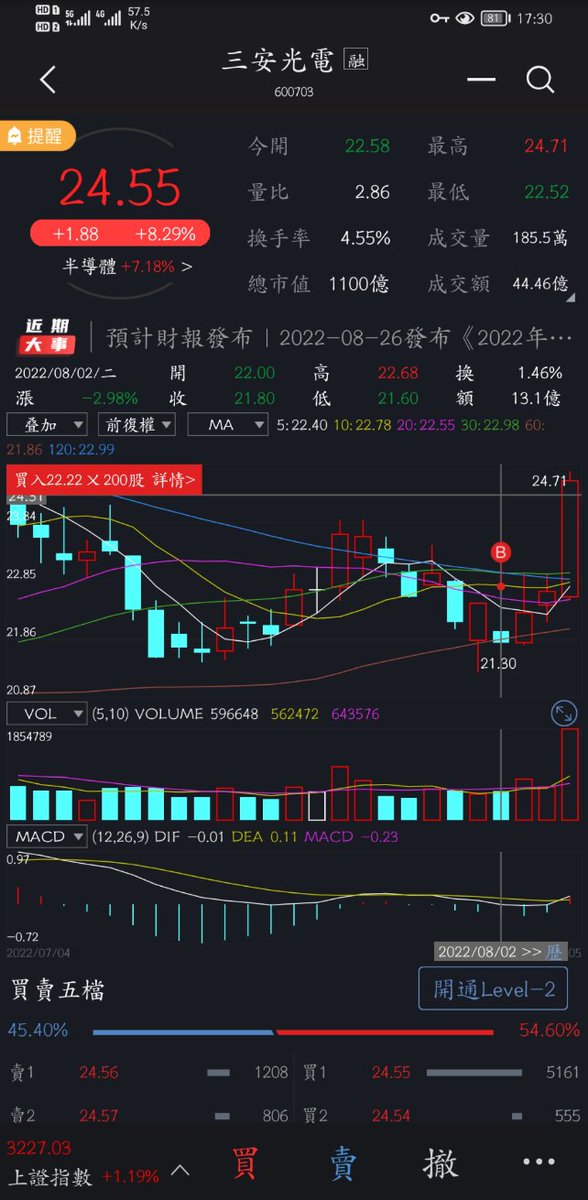588x1200 pixels.
Task: Tap 今開 22.58 value
Action: (367, 146)
